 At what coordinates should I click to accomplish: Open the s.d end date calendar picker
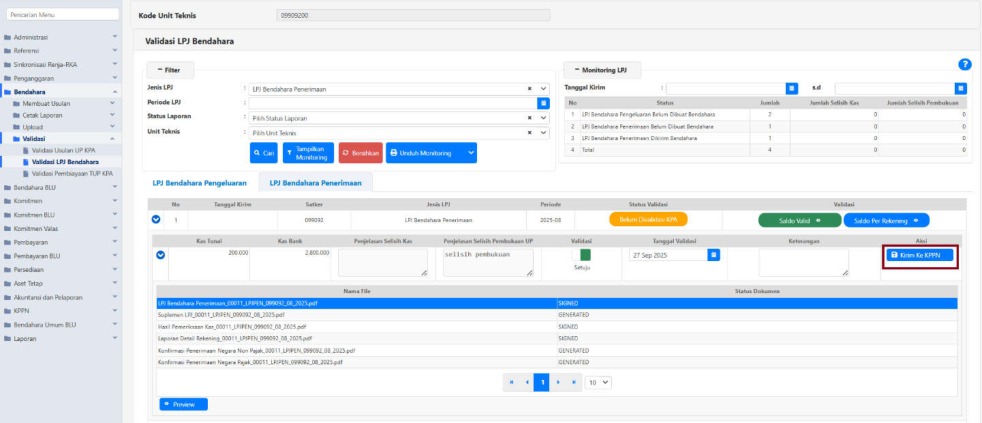point(961,88)
